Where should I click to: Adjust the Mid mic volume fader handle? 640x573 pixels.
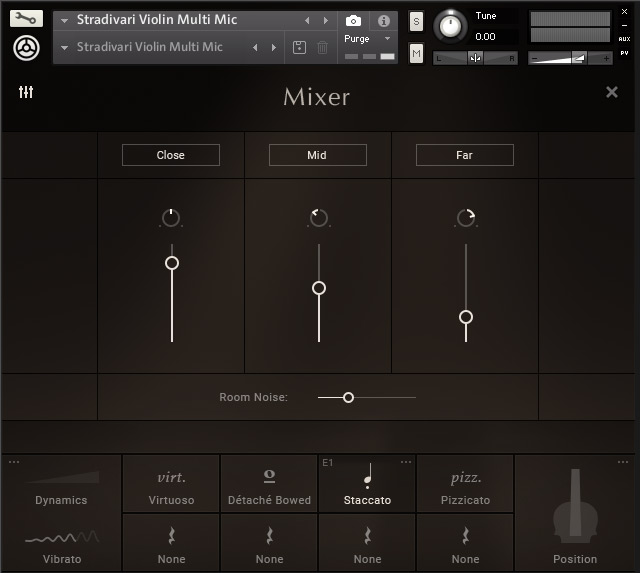[x=319, y=288]
